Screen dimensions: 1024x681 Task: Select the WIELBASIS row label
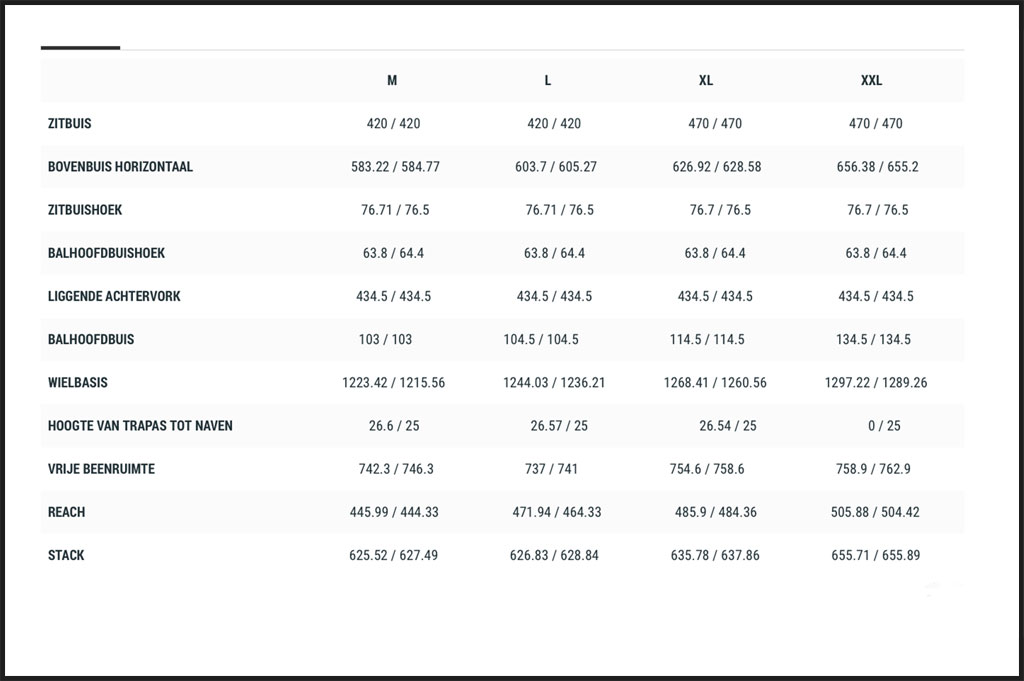point(77,382)
